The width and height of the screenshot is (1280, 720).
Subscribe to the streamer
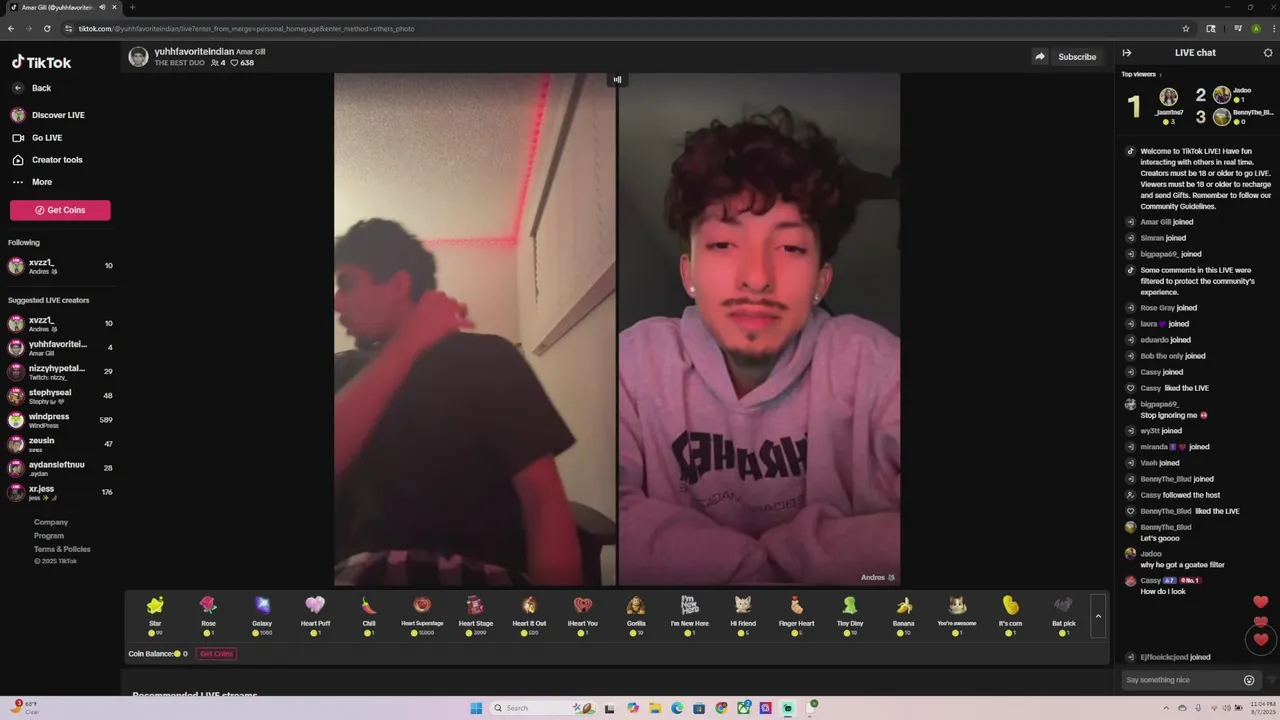point(1077,57)
